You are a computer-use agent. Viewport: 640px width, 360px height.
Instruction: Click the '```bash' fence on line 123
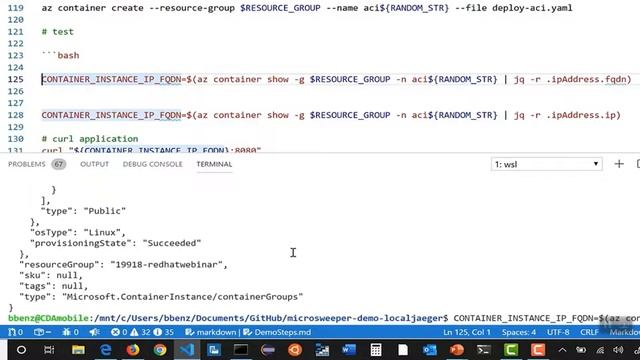tap(60, 56)
